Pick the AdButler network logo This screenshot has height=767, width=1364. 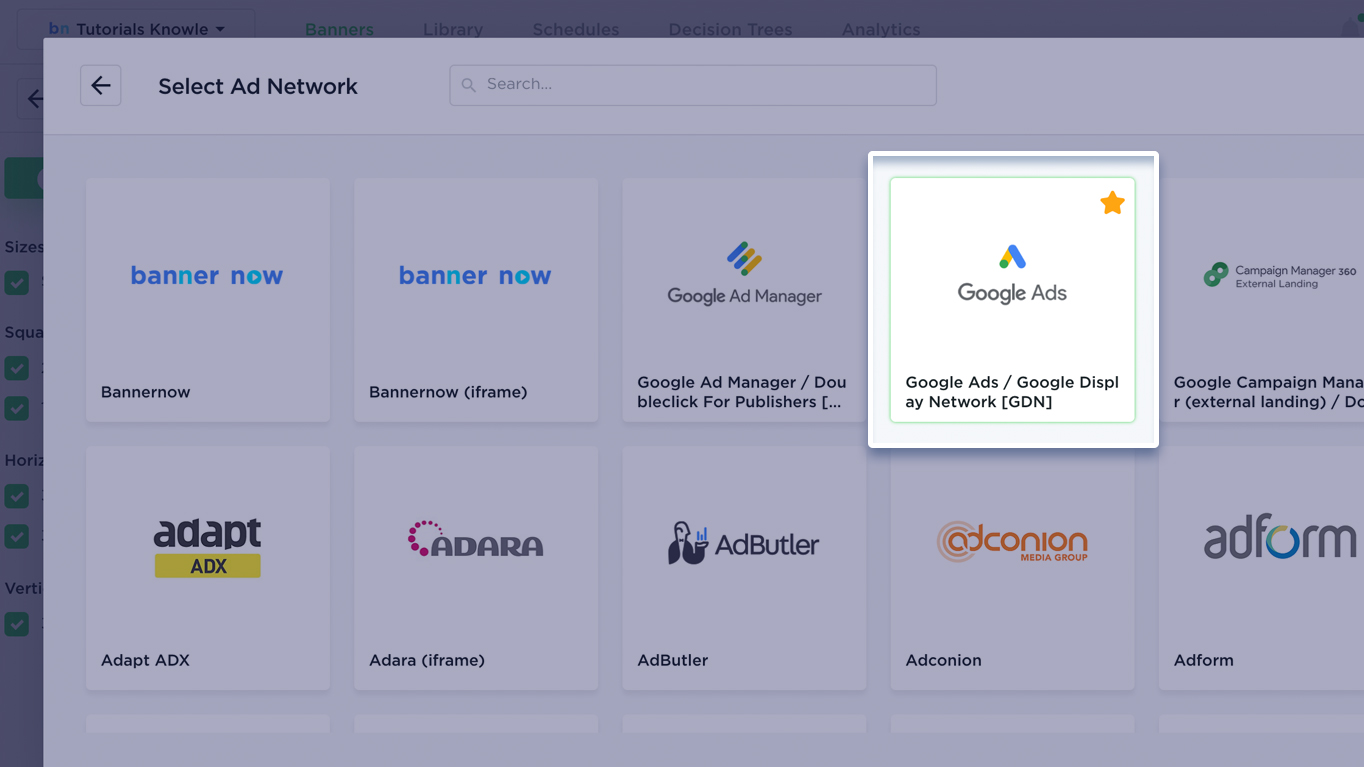coord(744,544)
